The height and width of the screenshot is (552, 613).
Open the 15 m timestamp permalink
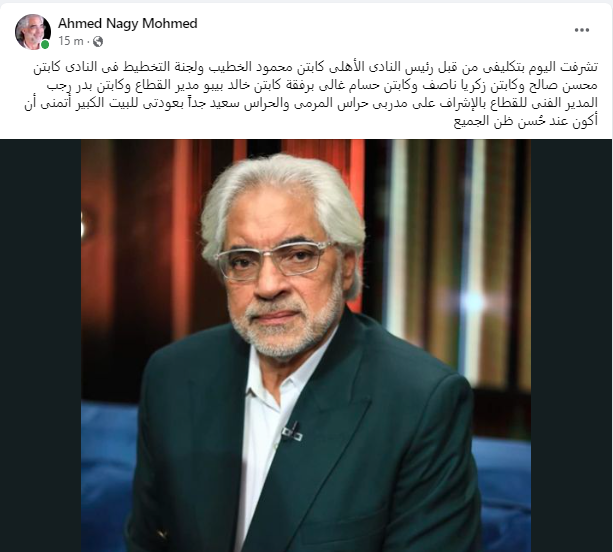(x=71, y=41)
